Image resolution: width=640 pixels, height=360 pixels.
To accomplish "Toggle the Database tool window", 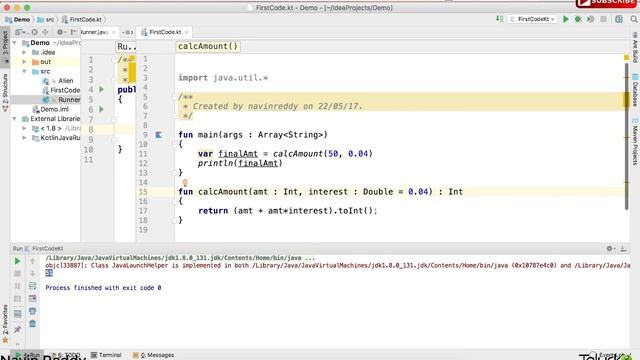I will (635, 90).
